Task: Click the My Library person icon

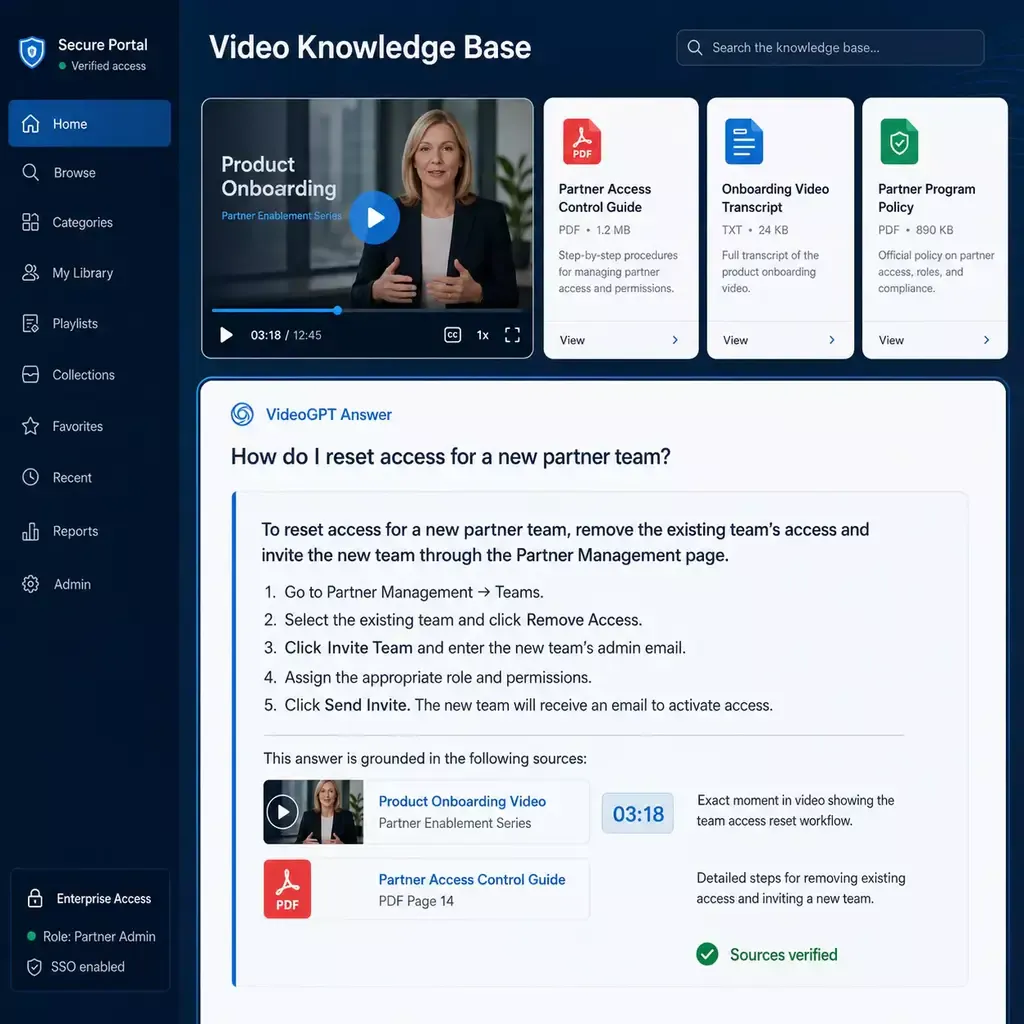Action: click(x=31, y=272)
